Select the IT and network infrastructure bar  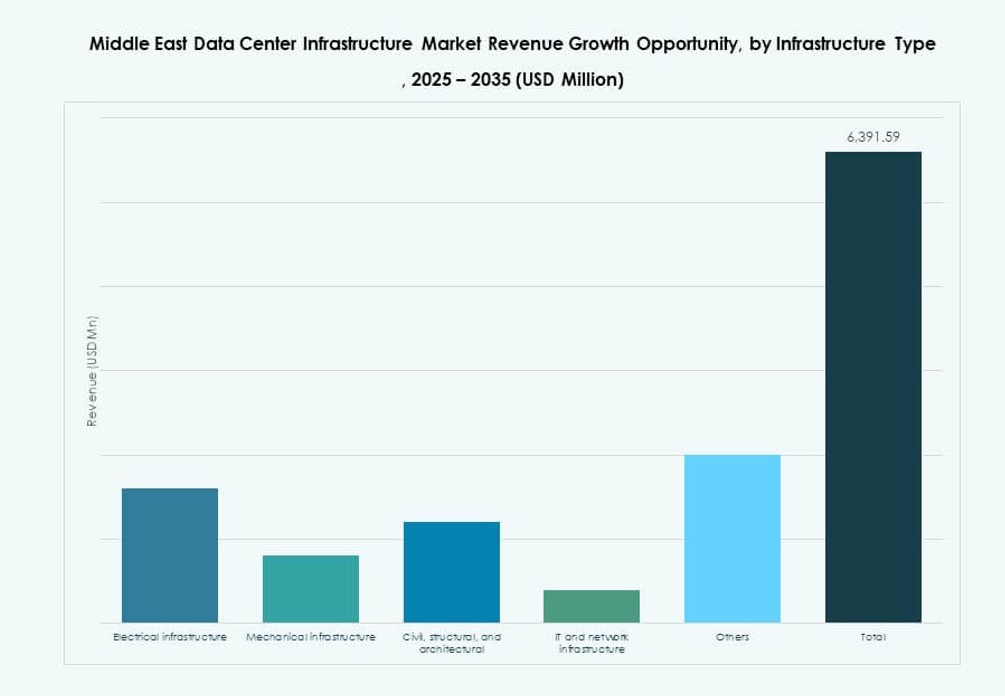(590, 605)
